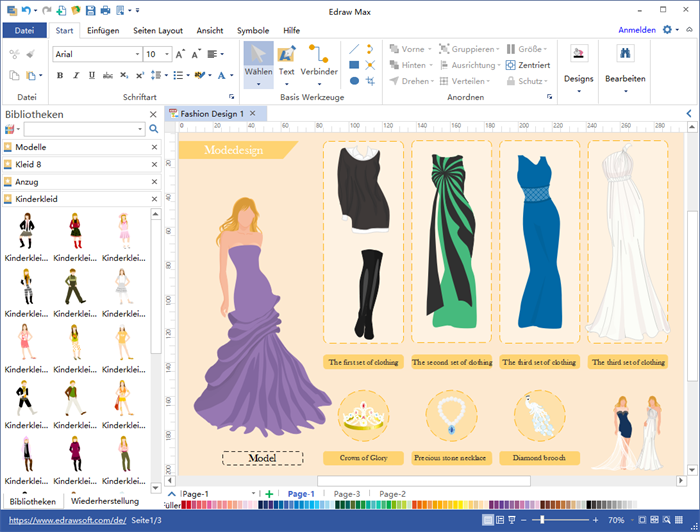Click the library search input field
The height and width of the screenshot is (532, 700).
click(x=82, y=129)
